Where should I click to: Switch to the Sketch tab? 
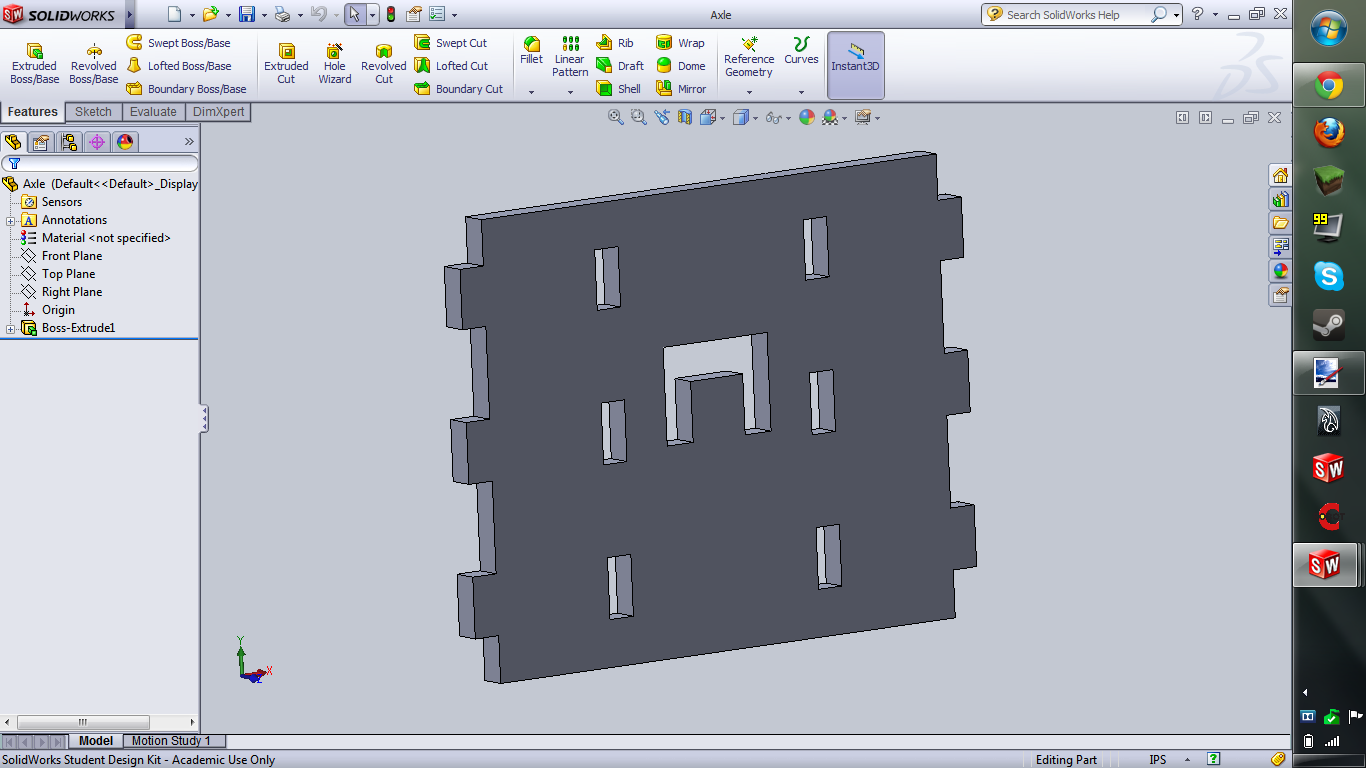pyautogui.click(x=93, y=112)
